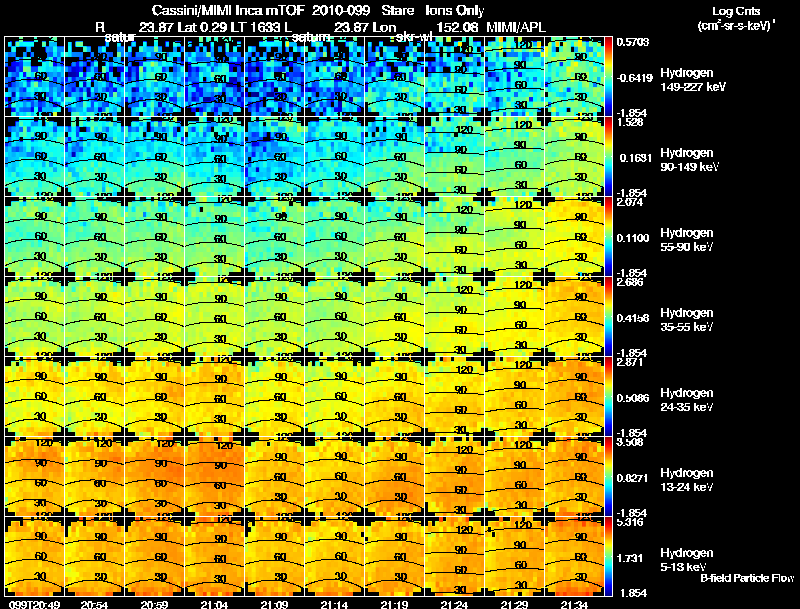Click the Hydrogen 35-55 keV row label
Screen dimensions: 800x609
pyautogui.click(x=687, y=320)
